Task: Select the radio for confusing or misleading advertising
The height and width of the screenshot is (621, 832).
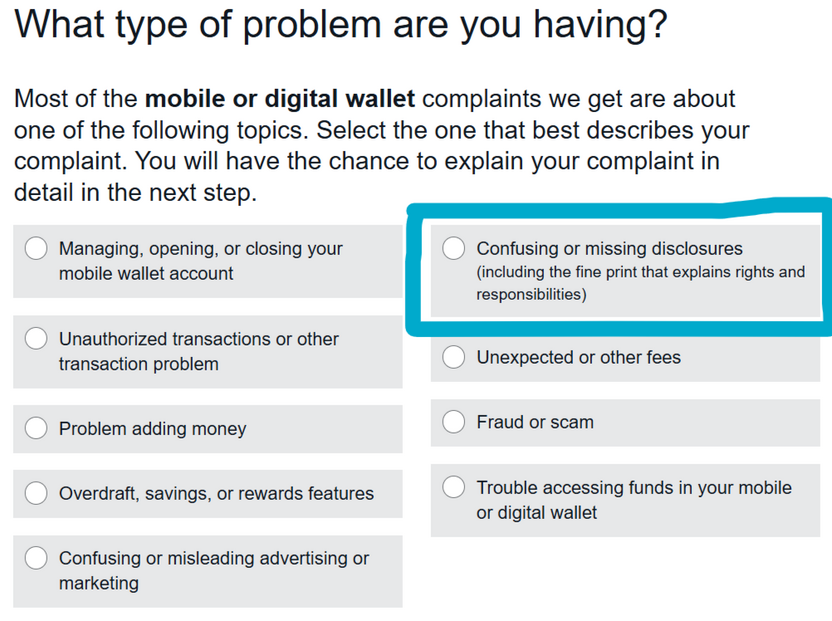Action: click(36, 558)
